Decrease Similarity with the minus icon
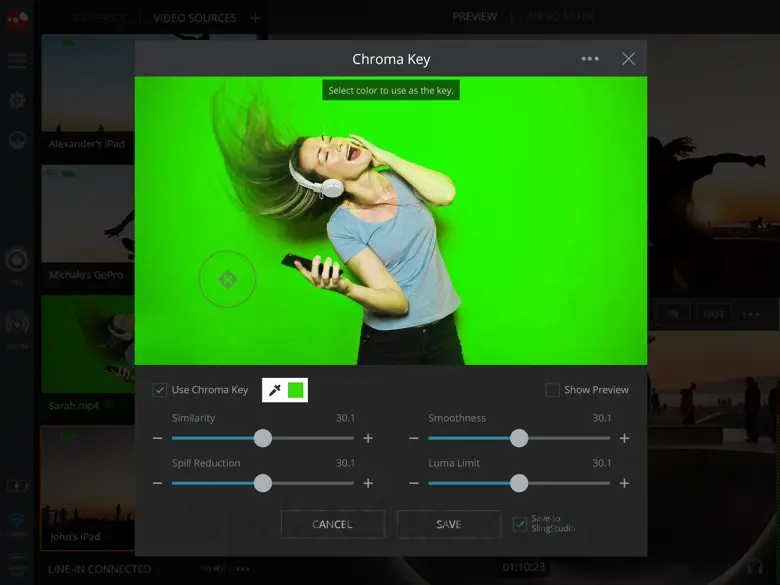The height and width of the screenshot is (585, 780). click(x=158, y=438)
